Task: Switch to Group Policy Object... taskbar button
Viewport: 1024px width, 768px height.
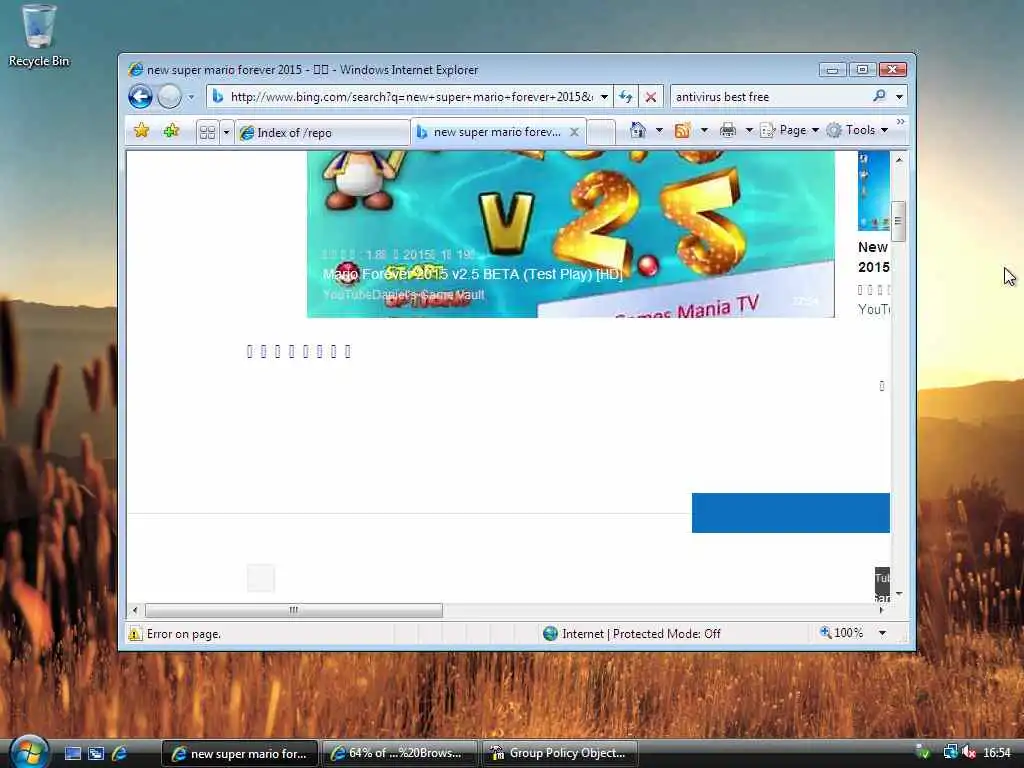Action: (560, 753)
